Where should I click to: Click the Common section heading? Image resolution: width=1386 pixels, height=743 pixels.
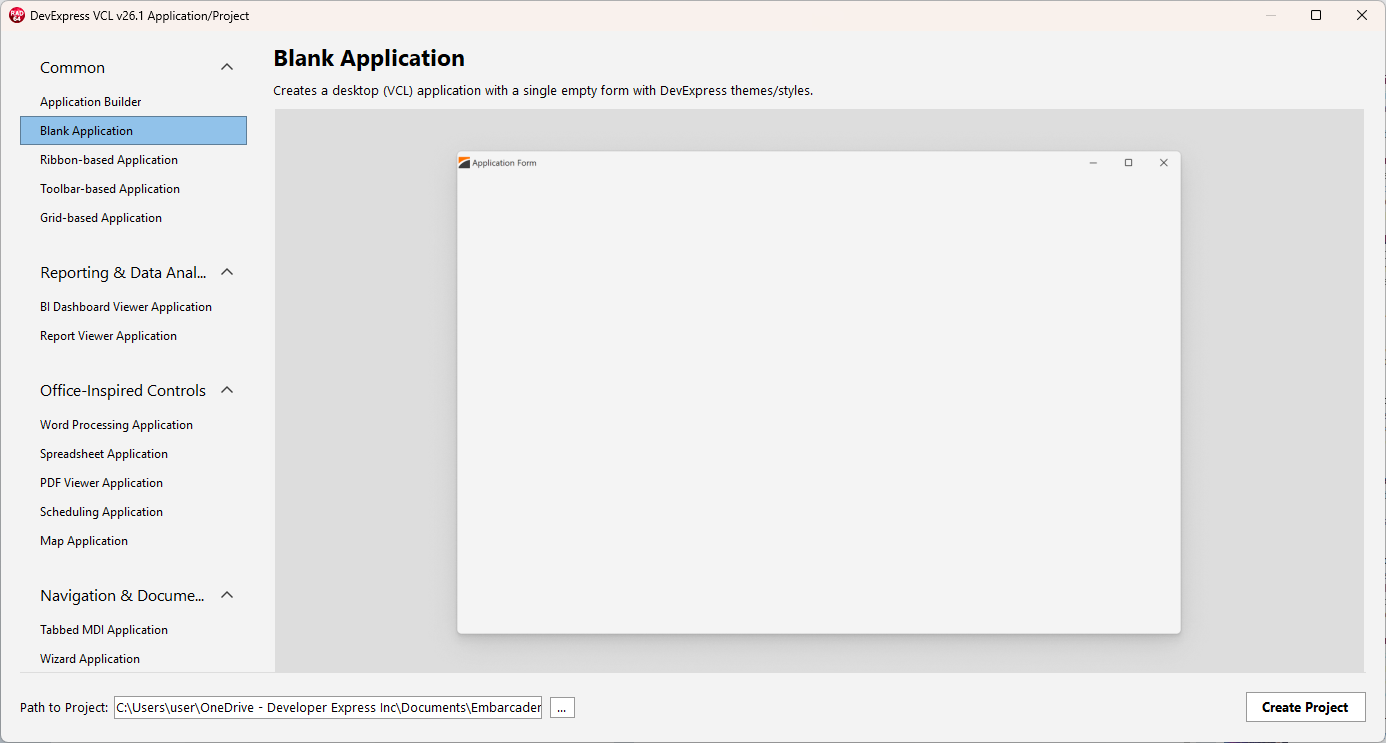click(72, 68)
